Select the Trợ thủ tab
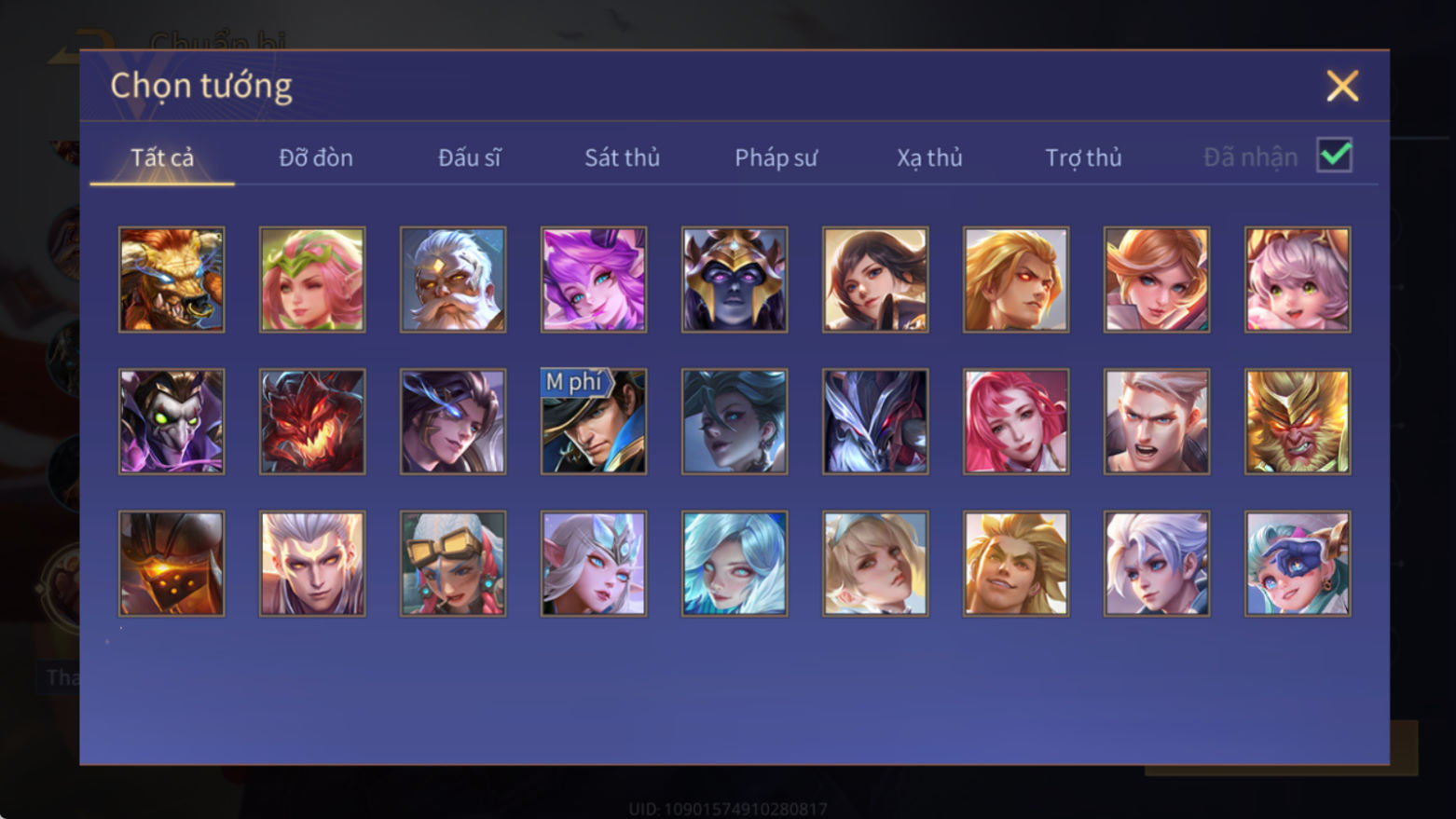The width and height of the screenshot is (1456, 819). click(1083, 157)
